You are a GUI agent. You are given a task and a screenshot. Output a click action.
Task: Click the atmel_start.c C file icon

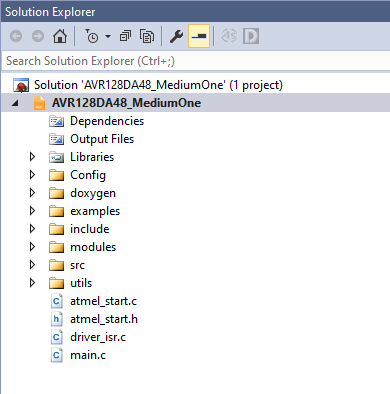(x=56, y=301)
